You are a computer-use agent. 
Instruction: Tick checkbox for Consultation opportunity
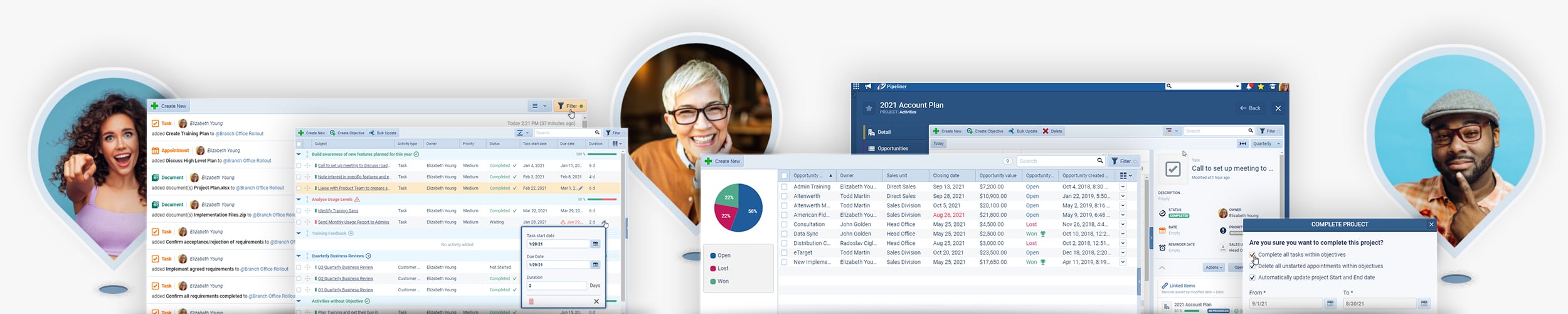pyautogui.click(x=784, y=225)
